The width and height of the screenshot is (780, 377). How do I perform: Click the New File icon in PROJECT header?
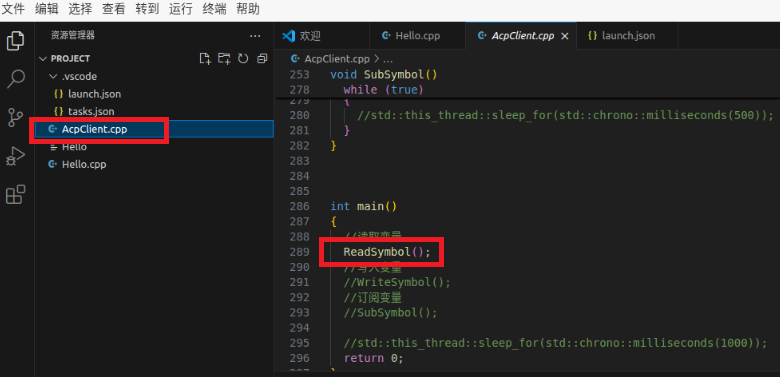coord(205,59)
